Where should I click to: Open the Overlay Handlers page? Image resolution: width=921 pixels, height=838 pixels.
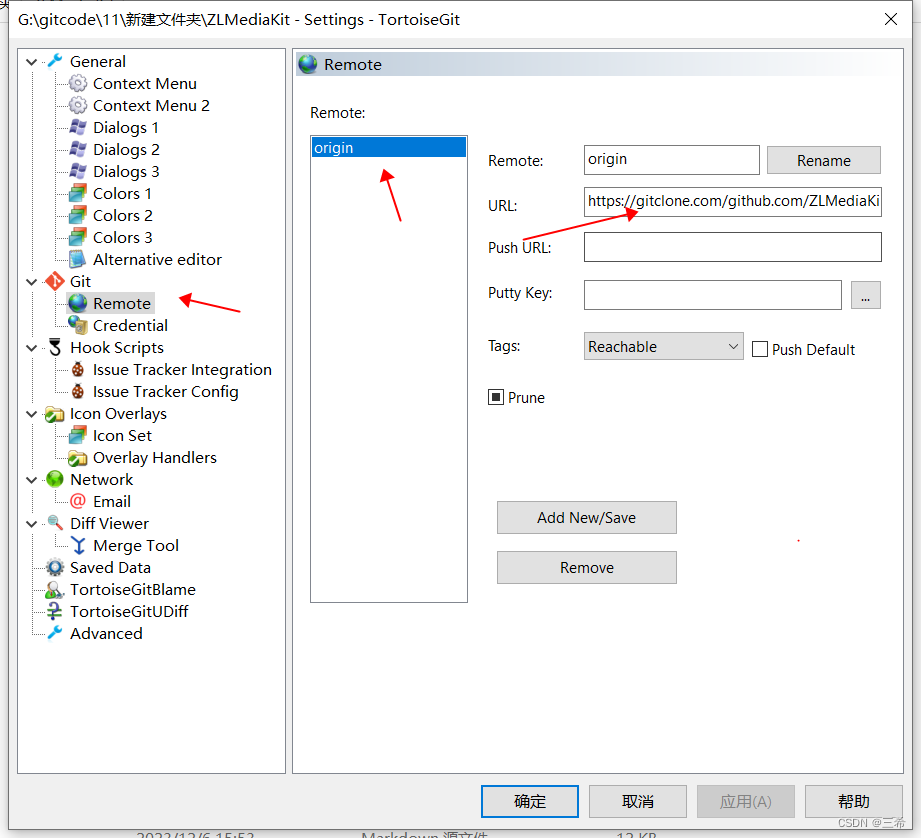(x=155, y=458)
